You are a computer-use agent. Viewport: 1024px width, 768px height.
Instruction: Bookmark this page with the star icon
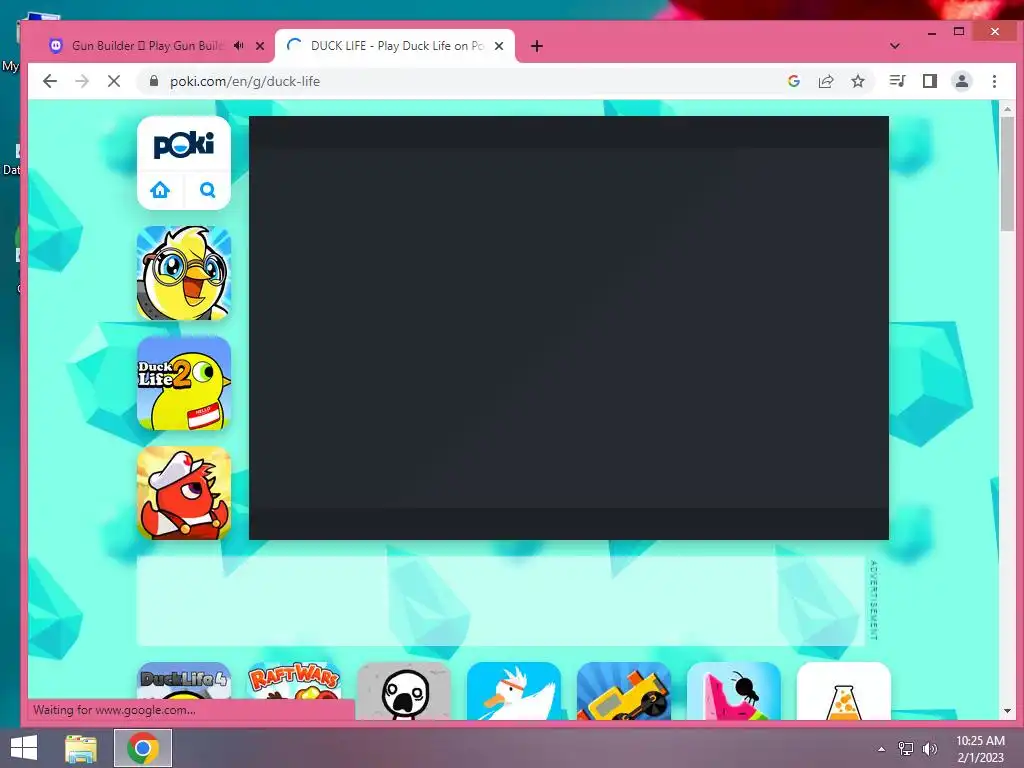[x=858, y=81]
